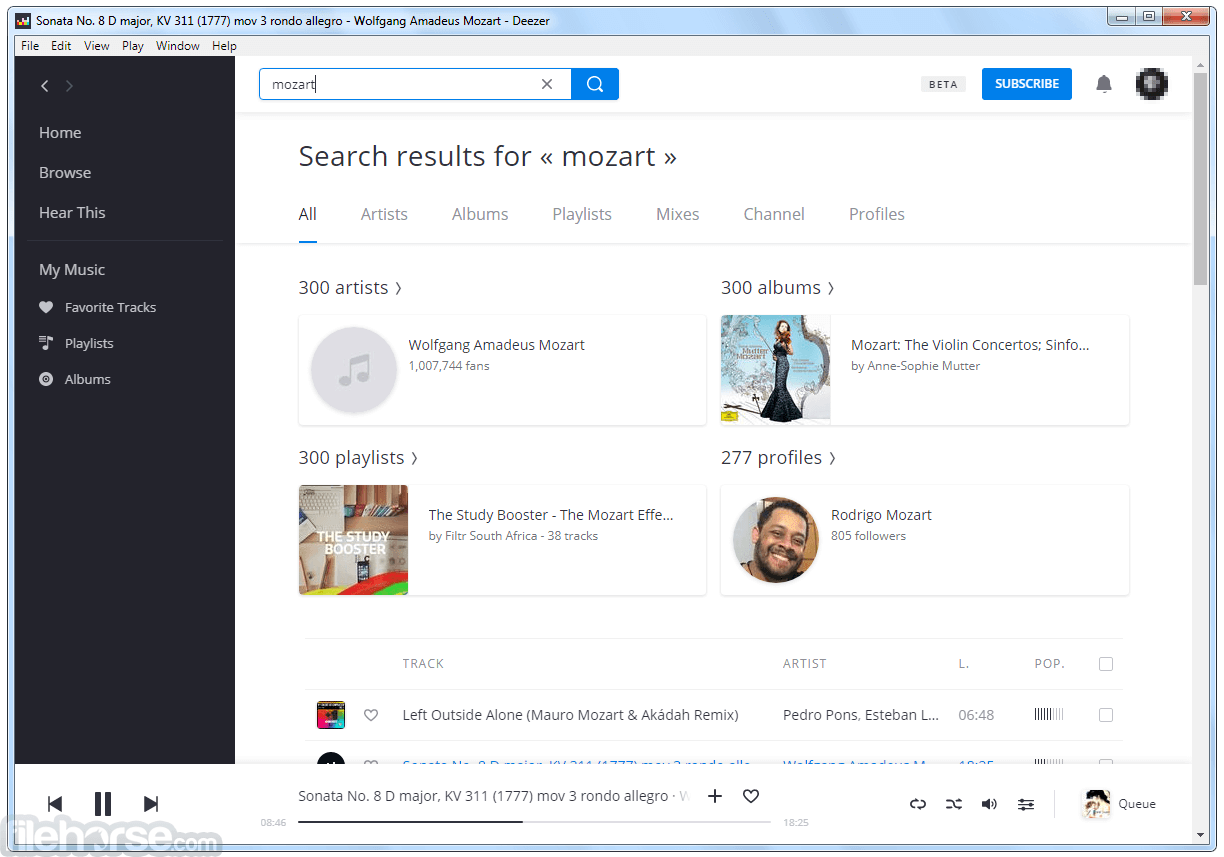This screenshot has width=1224, height=857.
Task: Favorite Left Outside Alone track with heart
Action: click(x=371, y=715)
